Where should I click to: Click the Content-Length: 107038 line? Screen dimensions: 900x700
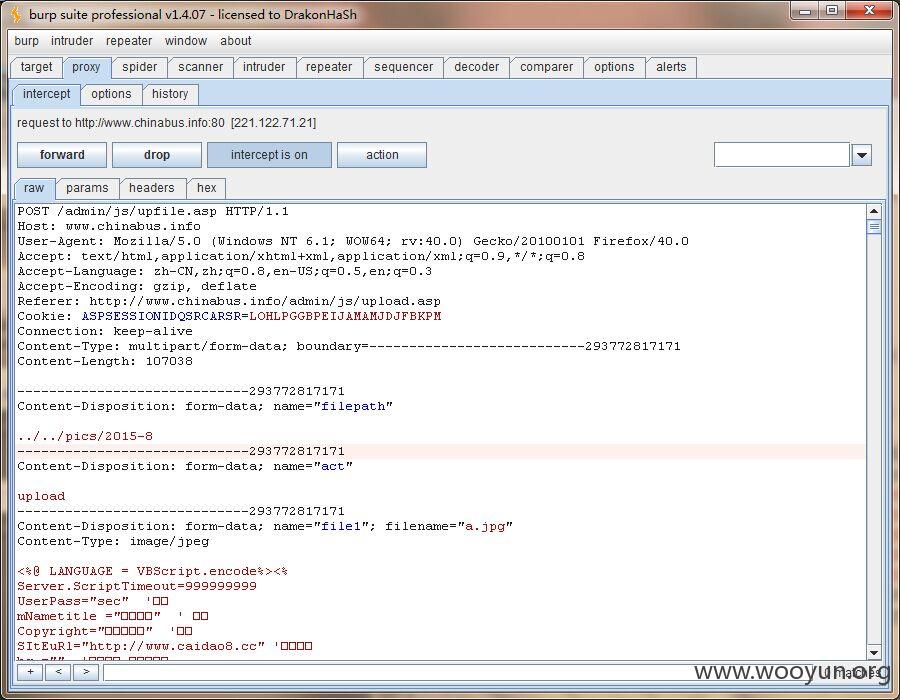(105, 361)
